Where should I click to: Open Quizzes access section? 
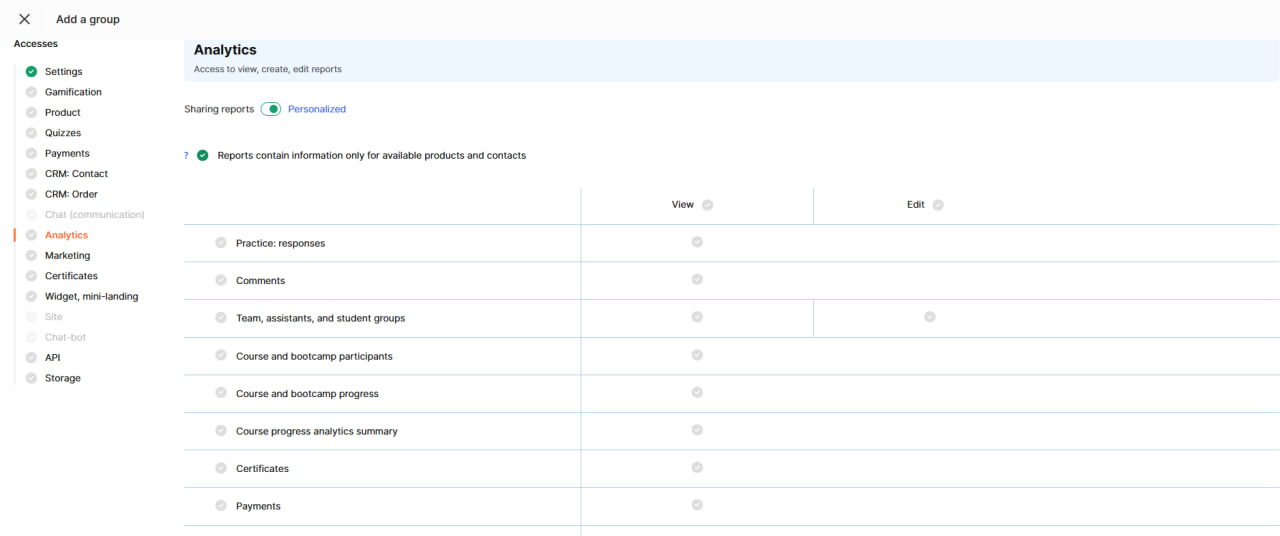[63, 133]
